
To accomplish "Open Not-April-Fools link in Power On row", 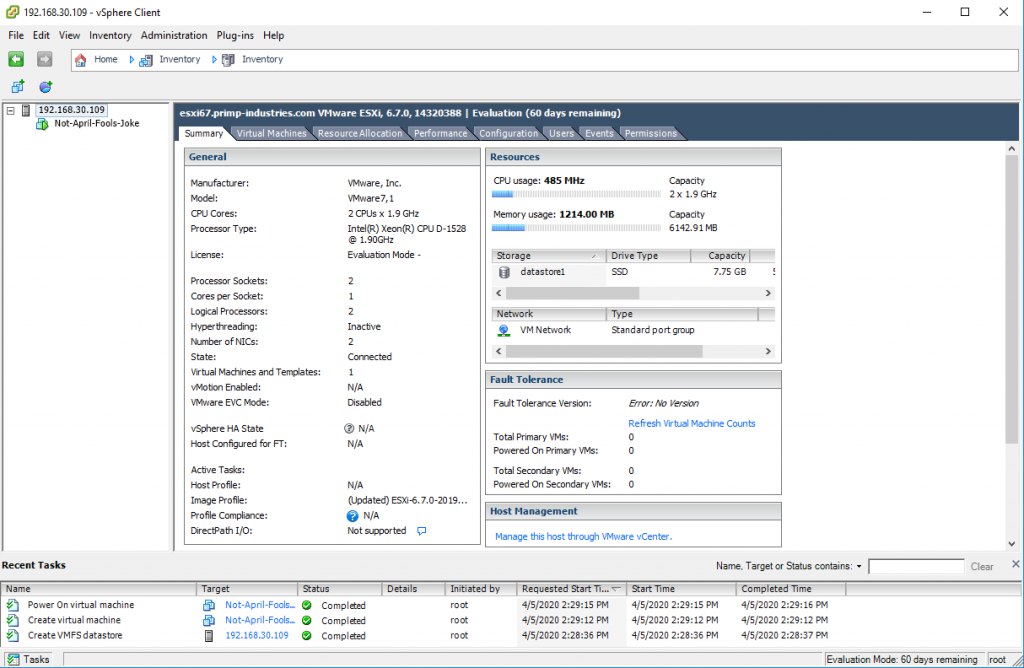I will click(260, 605).
